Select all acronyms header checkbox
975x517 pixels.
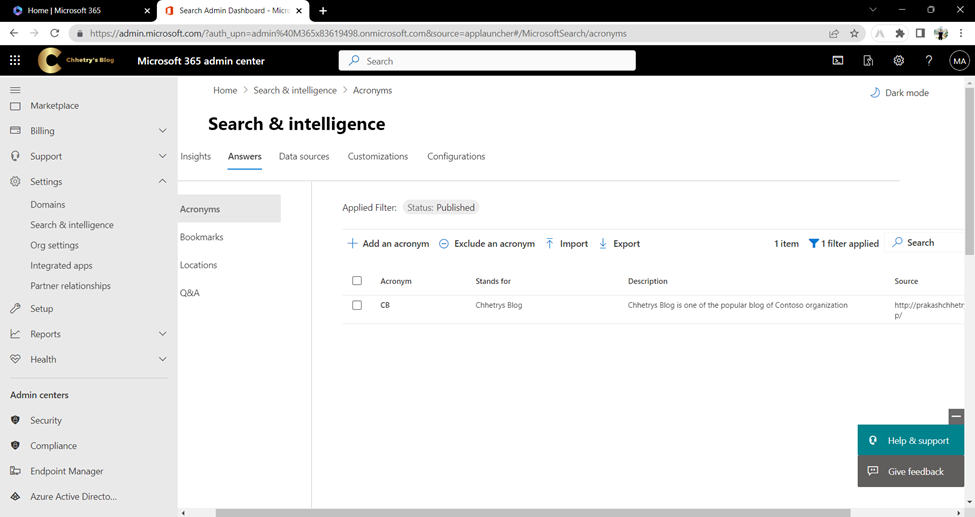(357, 281)
